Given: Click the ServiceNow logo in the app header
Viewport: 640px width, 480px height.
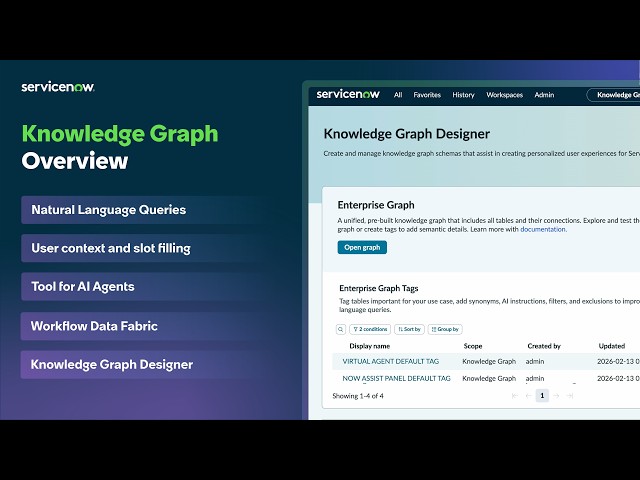Looking at the screenshot, I should pos(348,94).
